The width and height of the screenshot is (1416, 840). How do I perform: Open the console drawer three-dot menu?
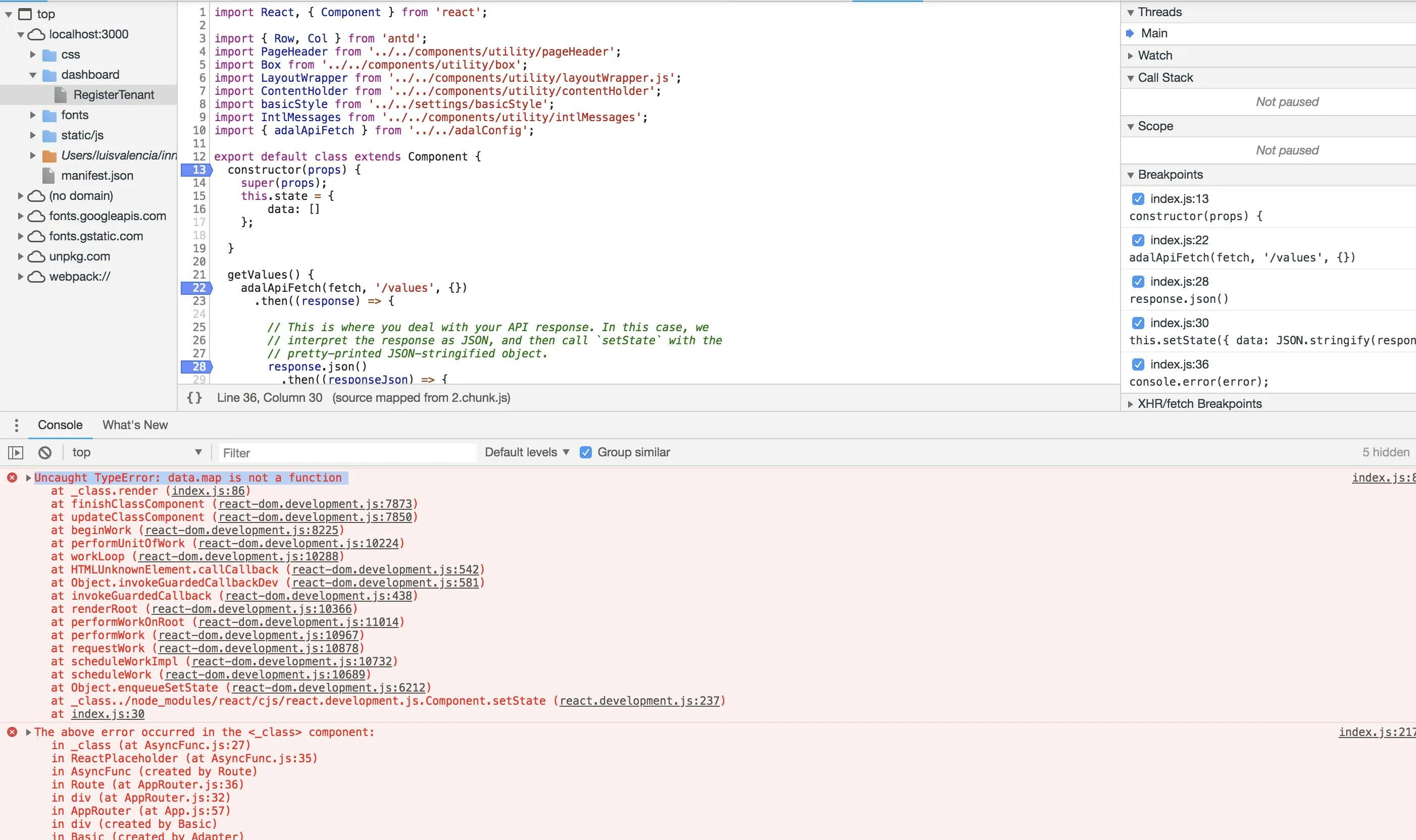coord(17,425)
